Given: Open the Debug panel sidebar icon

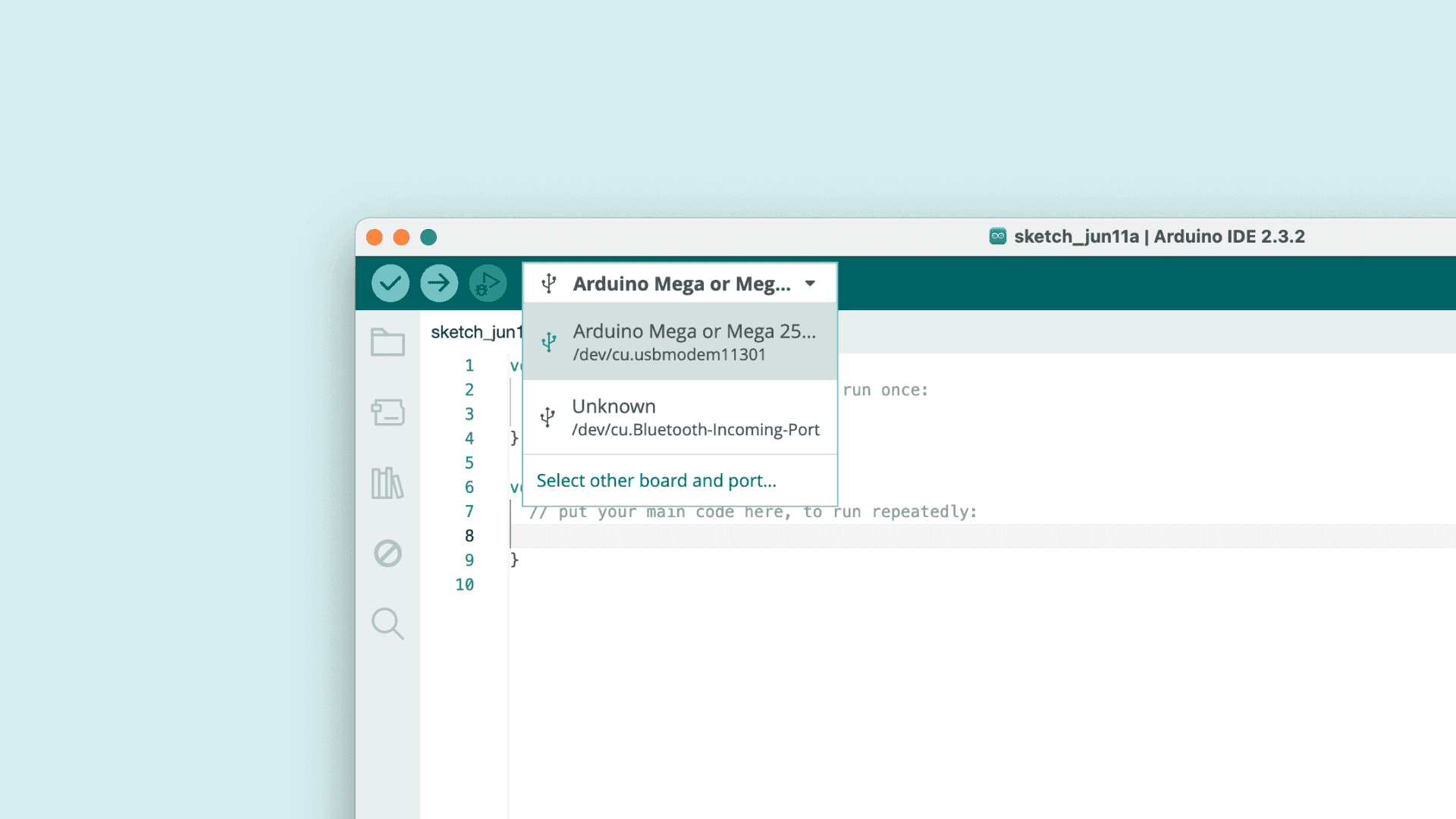Looking at the screenshot, I should 388,554.
